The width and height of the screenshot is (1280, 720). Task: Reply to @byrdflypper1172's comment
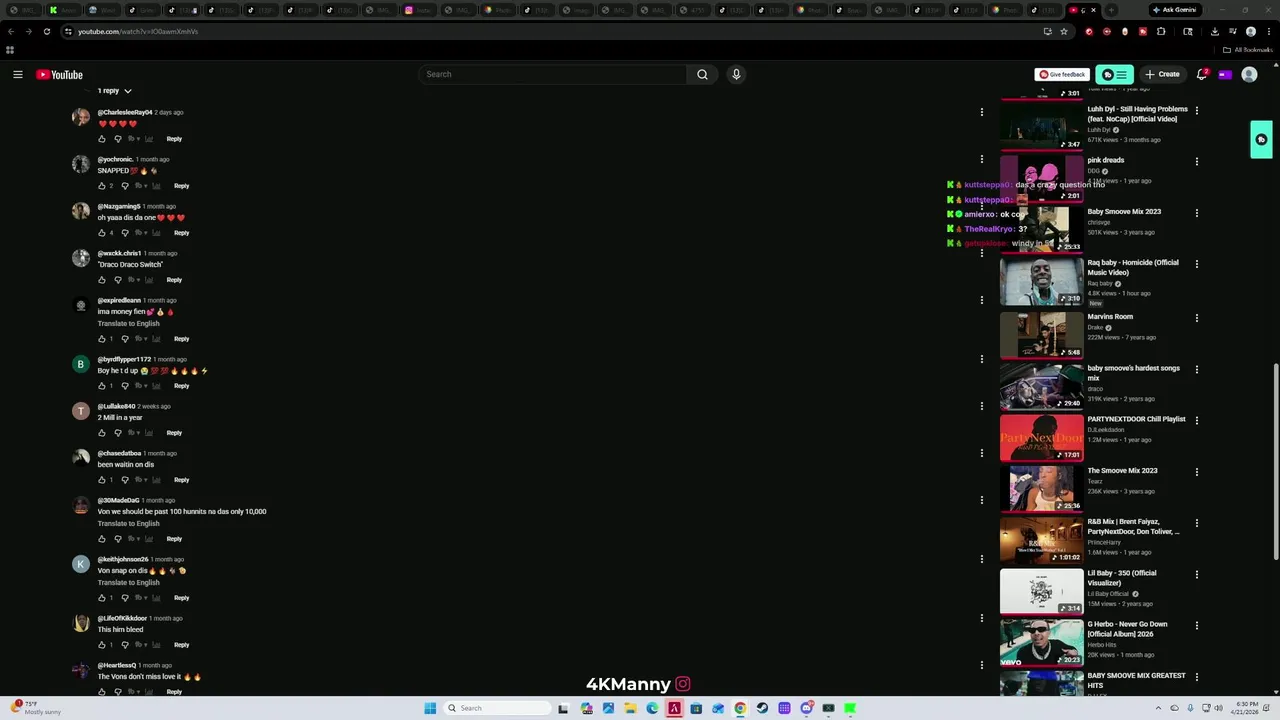(x=181, y=386)
